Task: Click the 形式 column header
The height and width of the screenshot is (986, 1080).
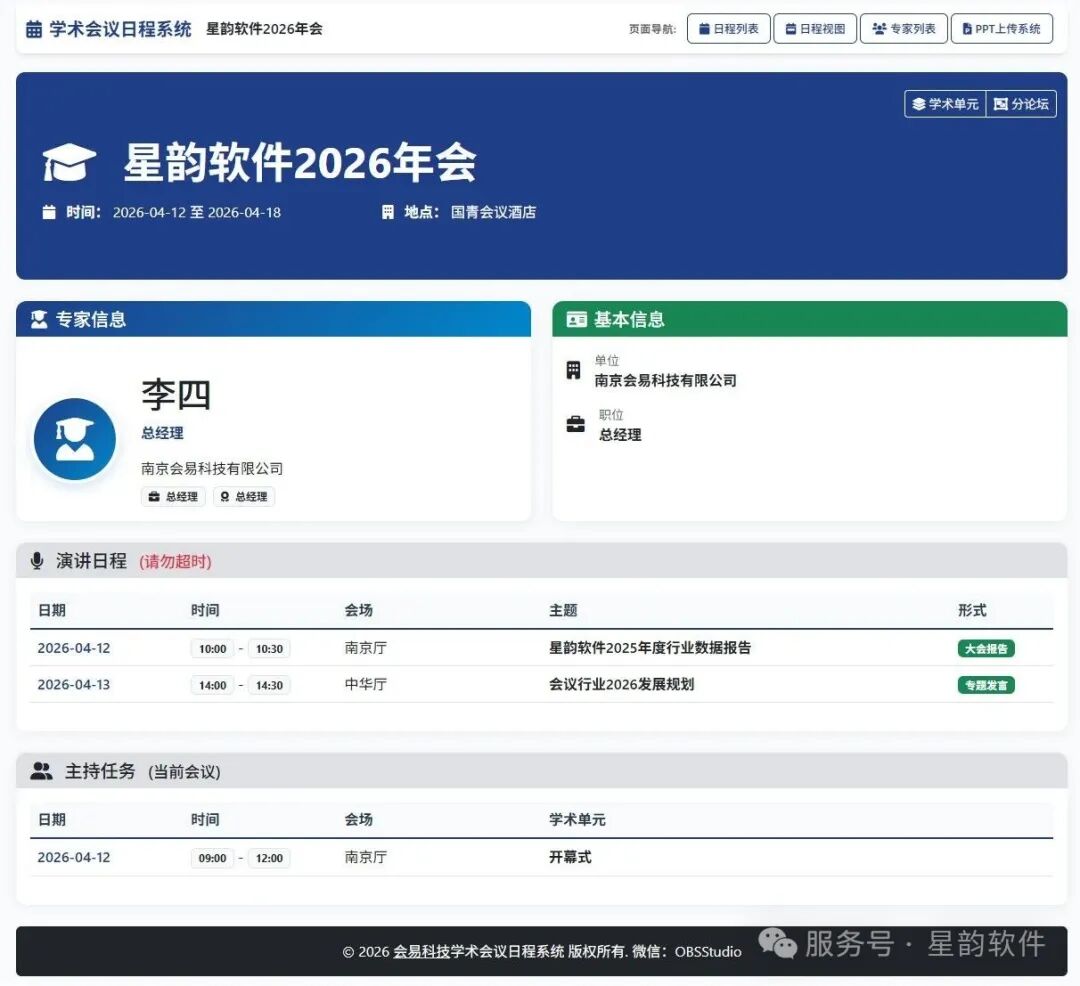Action: coord(972,610)
